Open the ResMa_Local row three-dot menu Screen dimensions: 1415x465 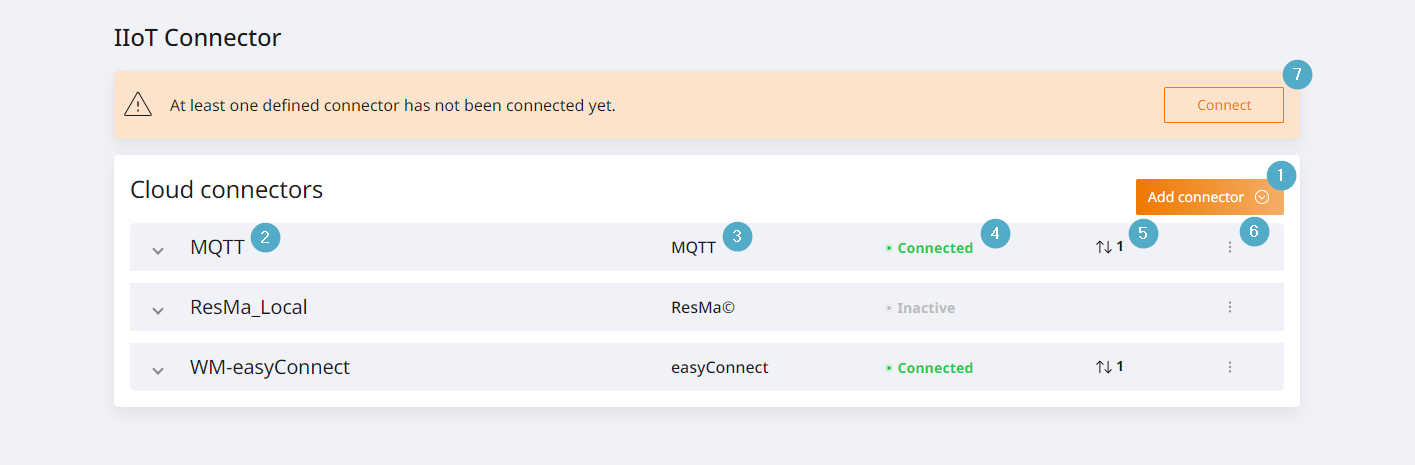point(1229,307)
